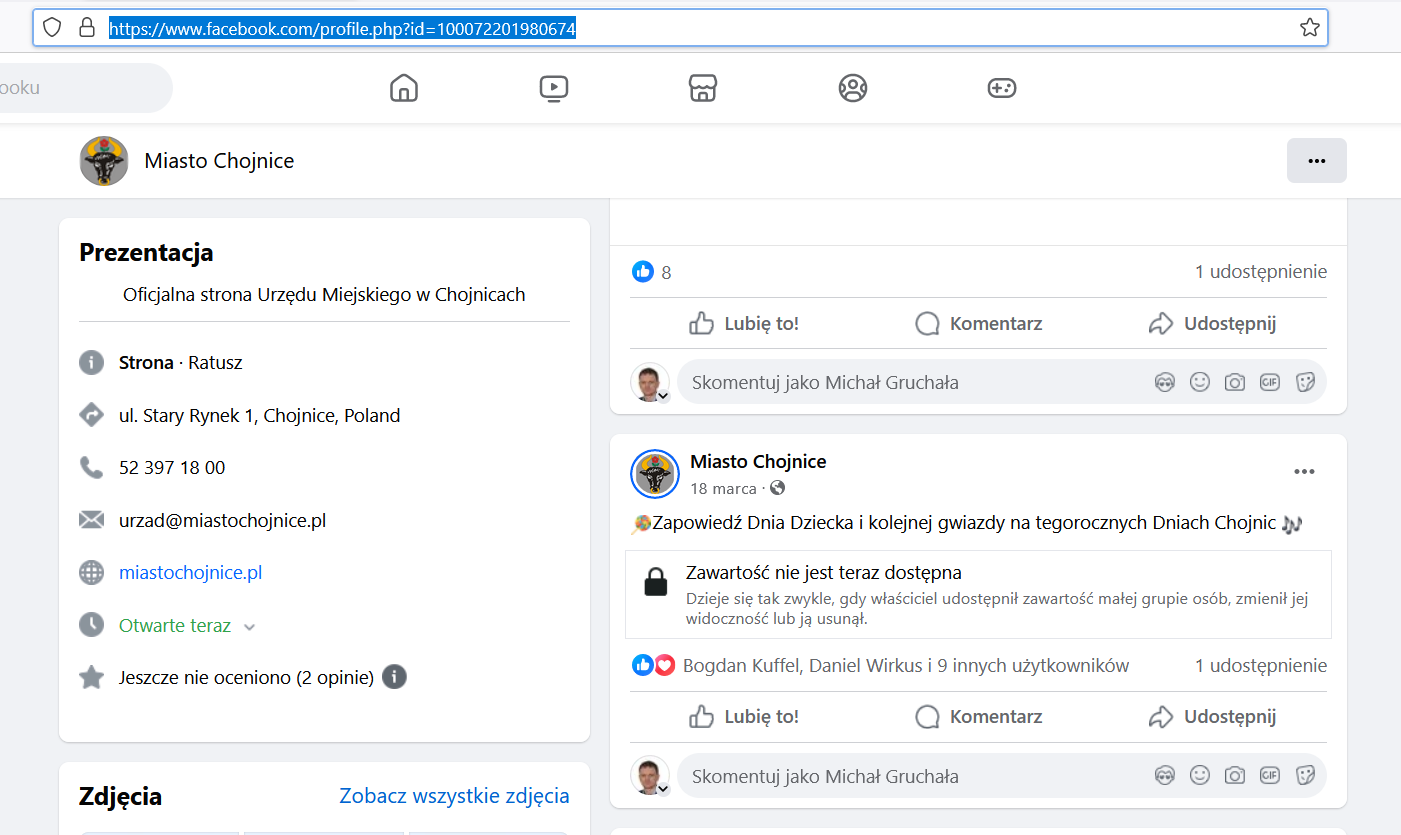
Task: Click 1 udostępnienie on the 18 marca post
Action: click(1261, 666)
